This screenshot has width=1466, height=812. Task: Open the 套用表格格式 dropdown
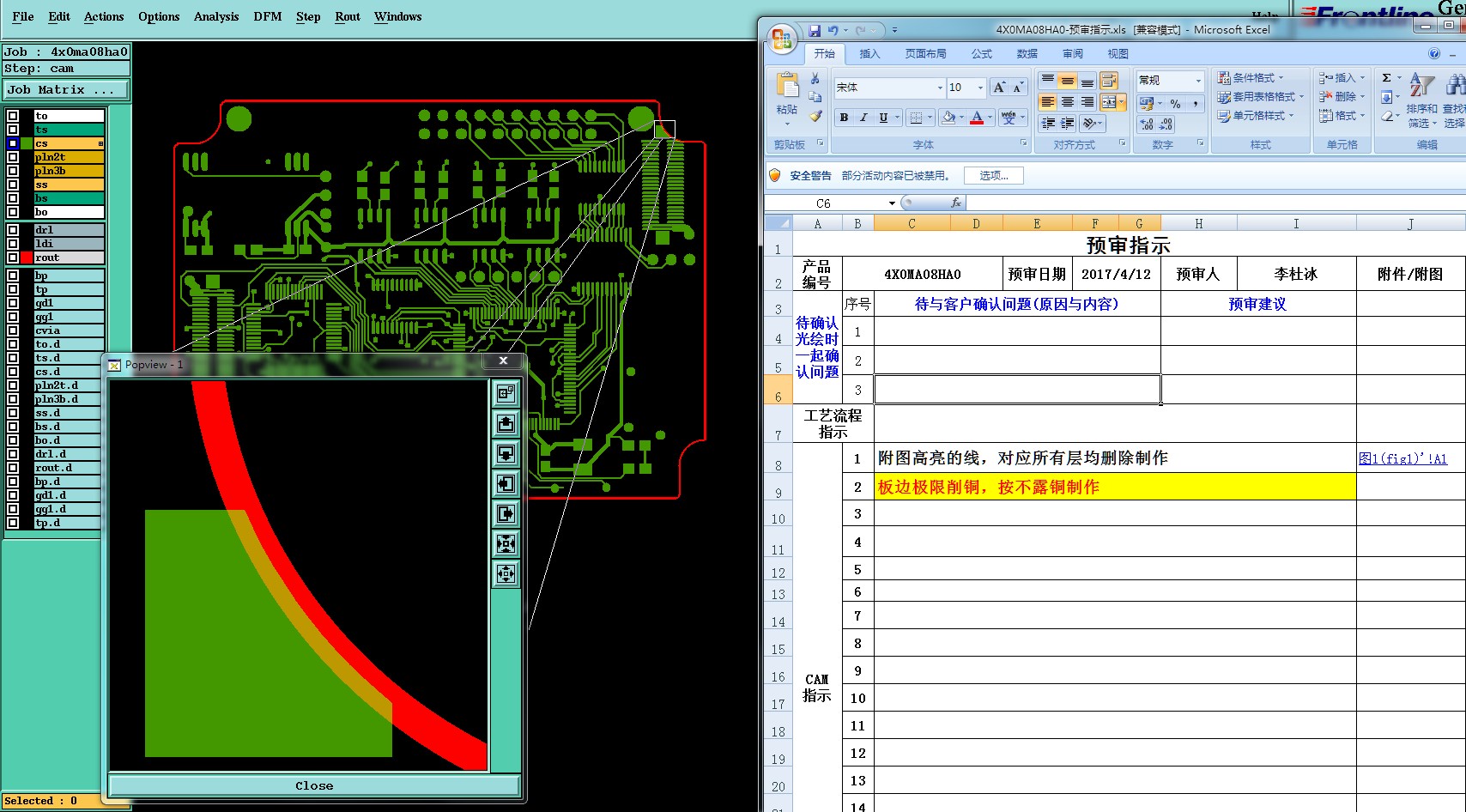pos(1261,97)
